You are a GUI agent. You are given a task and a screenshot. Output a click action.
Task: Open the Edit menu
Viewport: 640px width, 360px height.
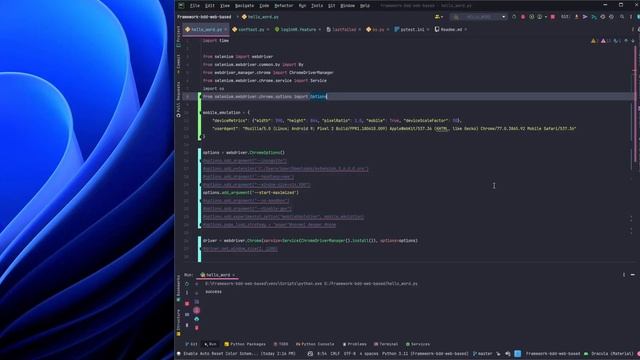[x=210, y=6]
